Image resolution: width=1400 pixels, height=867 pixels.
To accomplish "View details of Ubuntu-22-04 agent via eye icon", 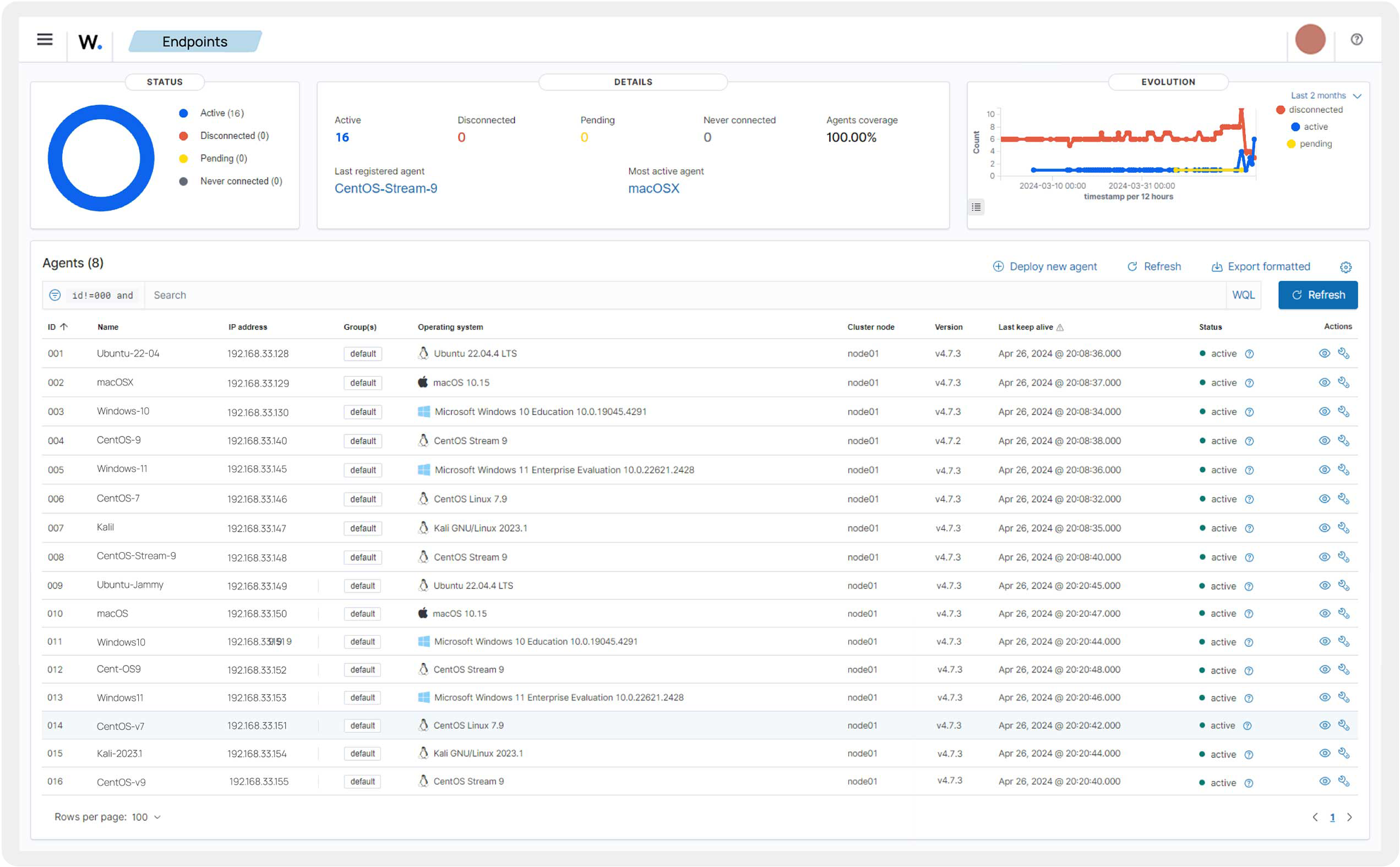I will 1325,353.
